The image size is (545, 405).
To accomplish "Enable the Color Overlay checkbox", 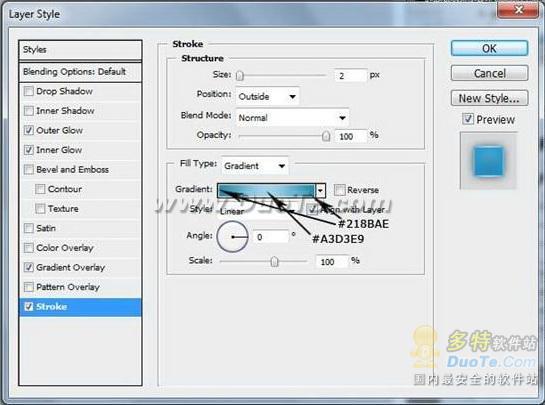I will pos(29,248).
